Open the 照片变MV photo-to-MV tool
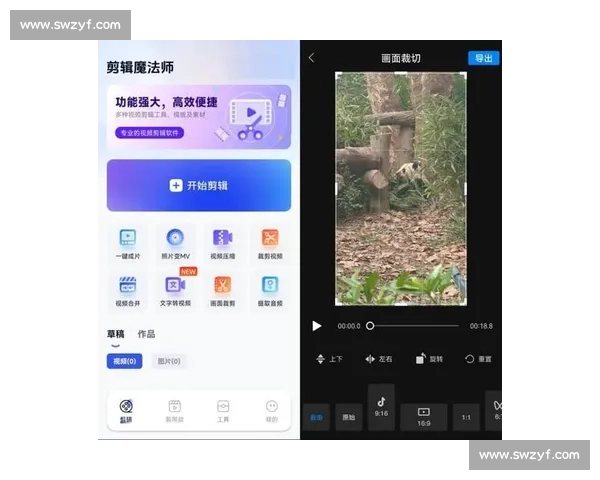Viewport: 600px width, 480px height. coord(175,241)
